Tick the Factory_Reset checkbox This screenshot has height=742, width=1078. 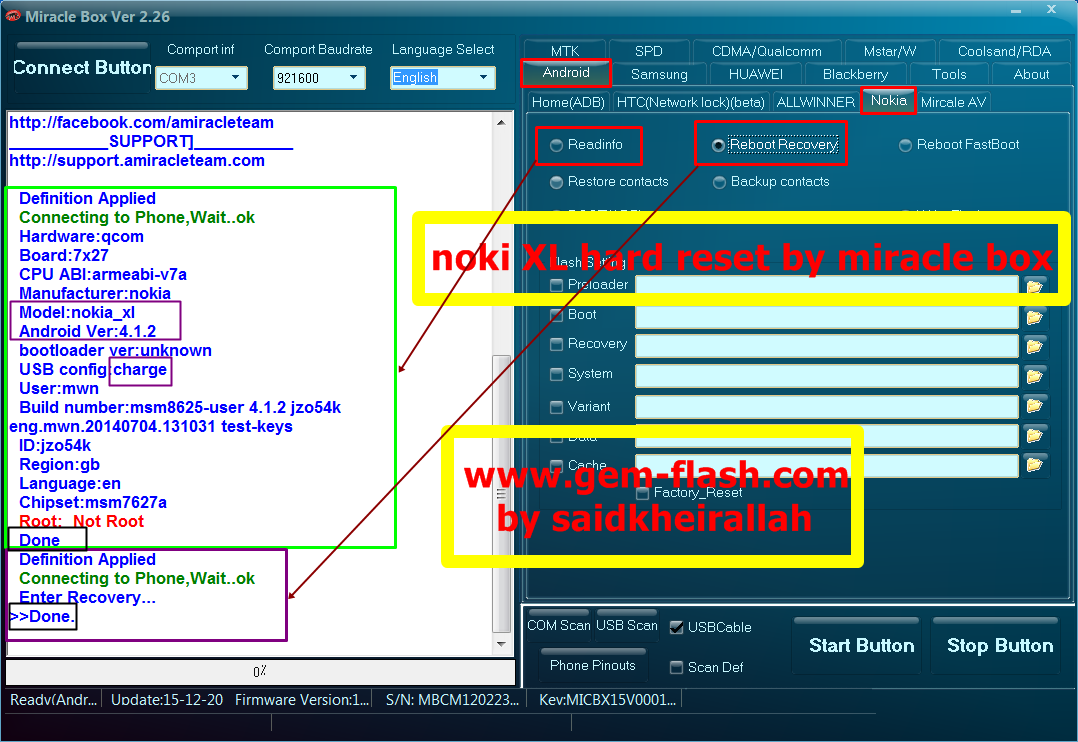coord(643,493)
